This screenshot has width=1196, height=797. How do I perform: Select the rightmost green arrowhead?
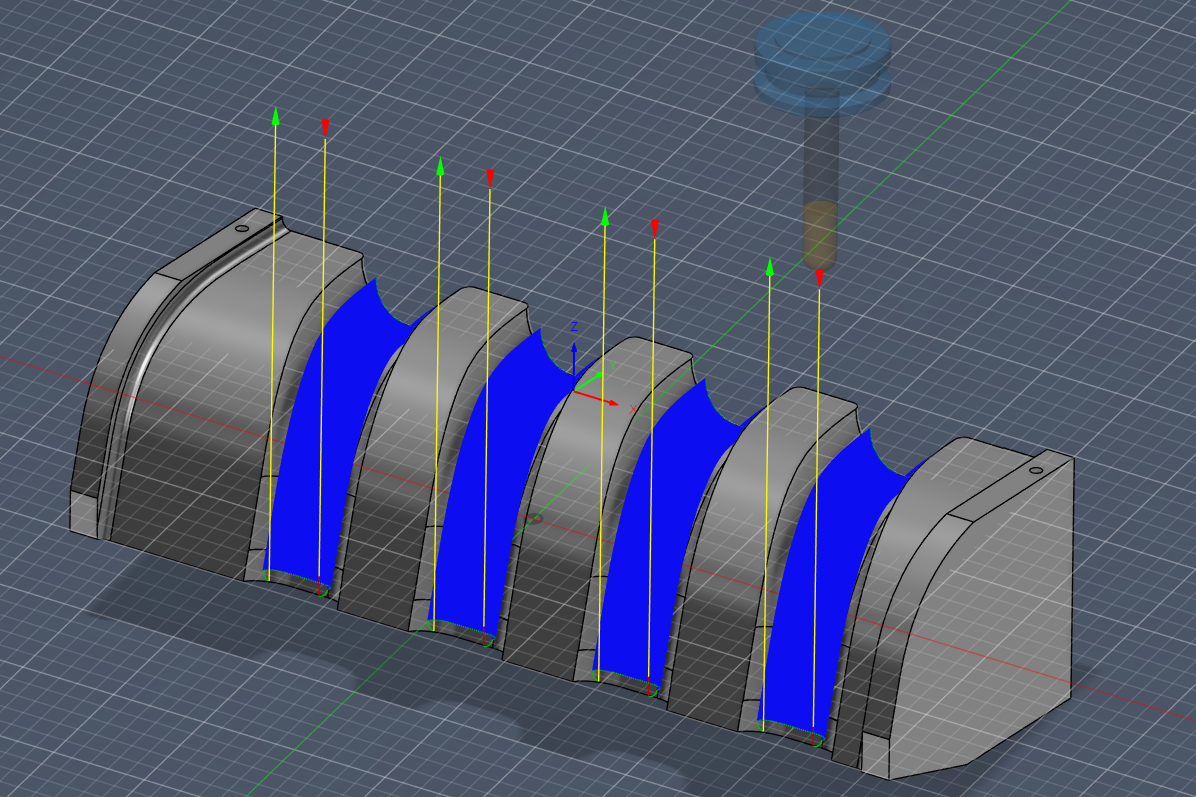pos(770,266)
